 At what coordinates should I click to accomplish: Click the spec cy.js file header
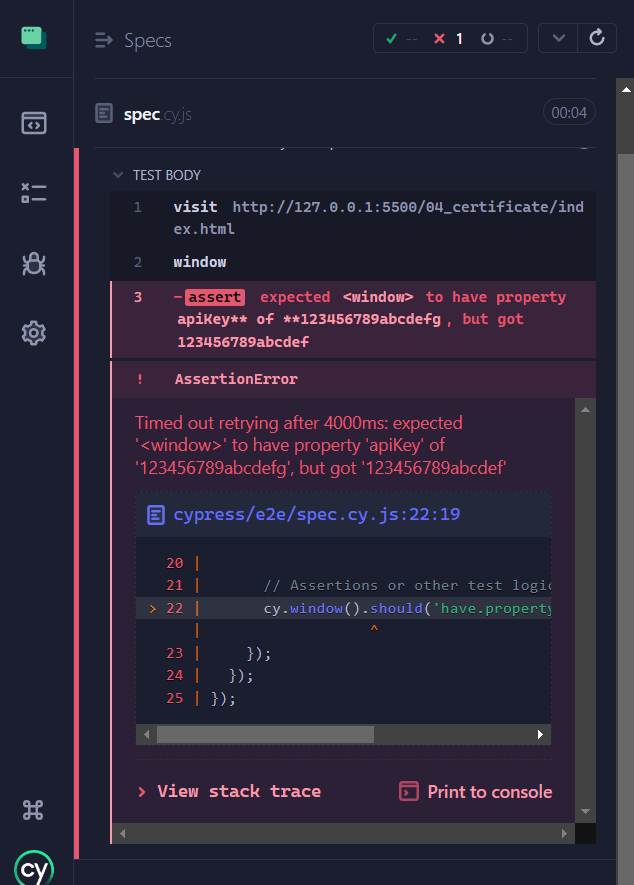[157, 114]
